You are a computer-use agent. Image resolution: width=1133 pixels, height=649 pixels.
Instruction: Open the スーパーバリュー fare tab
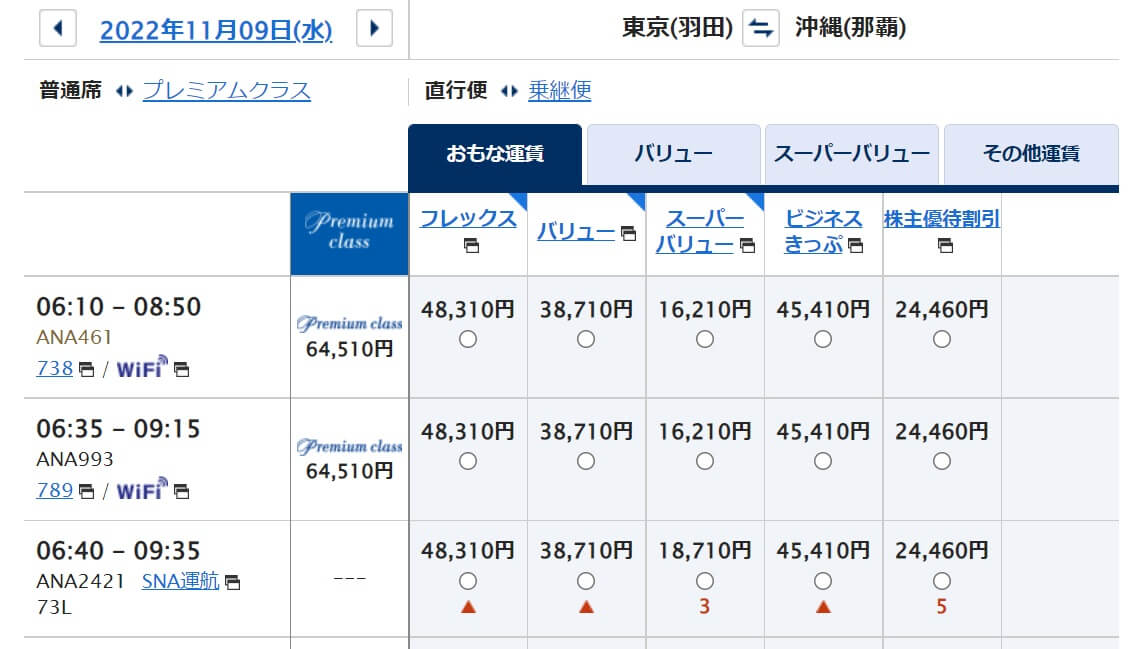click(x=851, y=155)
